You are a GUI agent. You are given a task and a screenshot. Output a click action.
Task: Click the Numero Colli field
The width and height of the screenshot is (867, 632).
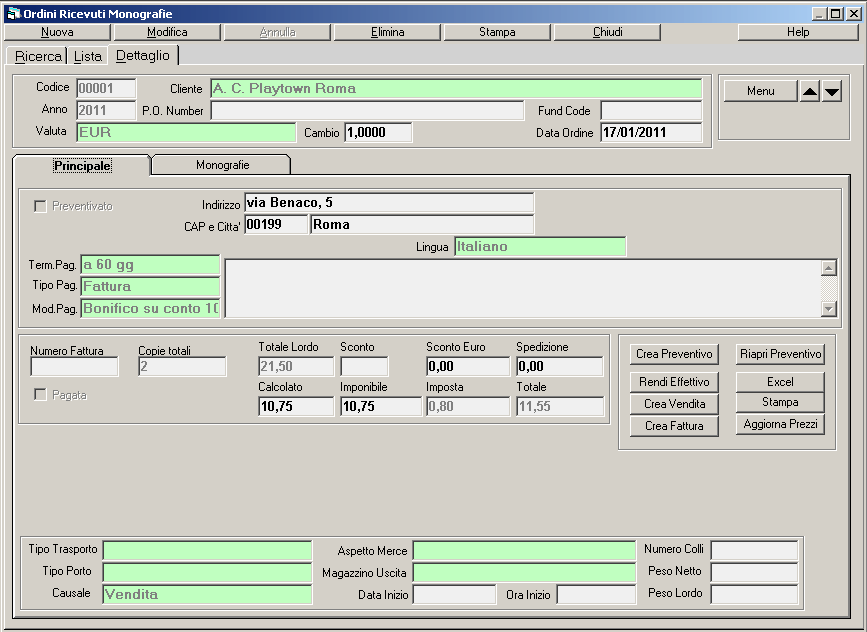[x=754, y=551]
